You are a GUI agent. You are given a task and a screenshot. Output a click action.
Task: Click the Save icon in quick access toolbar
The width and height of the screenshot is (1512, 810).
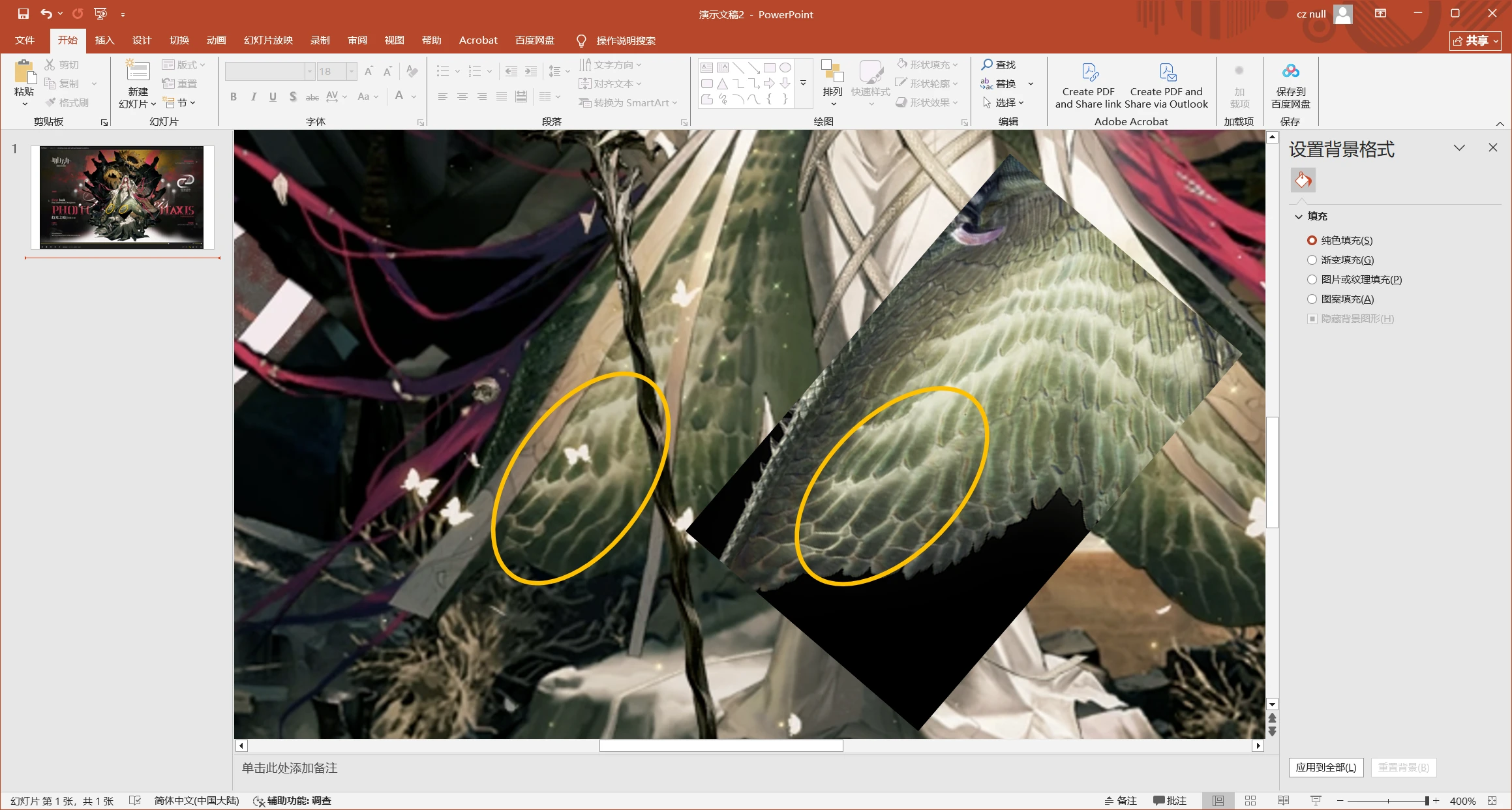tap(23, 14)
